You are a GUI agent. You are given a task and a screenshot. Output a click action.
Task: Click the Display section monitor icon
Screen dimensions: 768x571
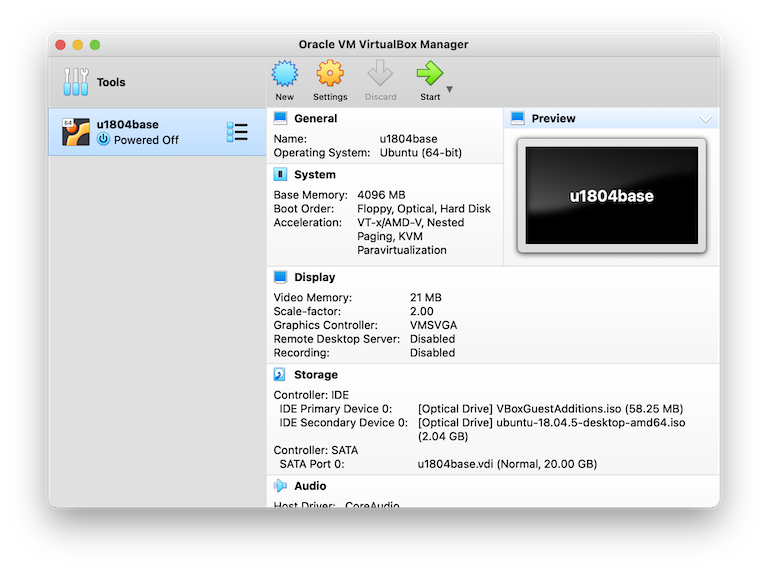pyautogui.click(x=280, y=277)
